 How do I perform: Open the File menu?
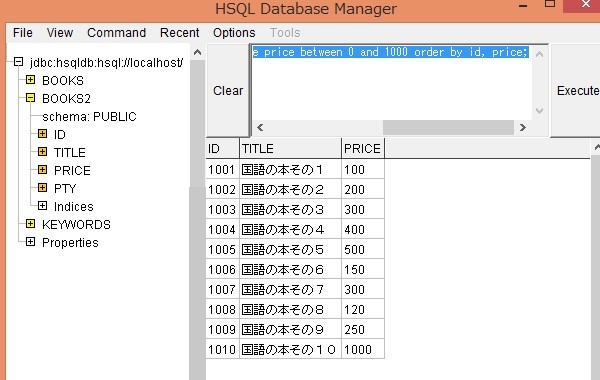pyautogui.click(x=23, y=33)
